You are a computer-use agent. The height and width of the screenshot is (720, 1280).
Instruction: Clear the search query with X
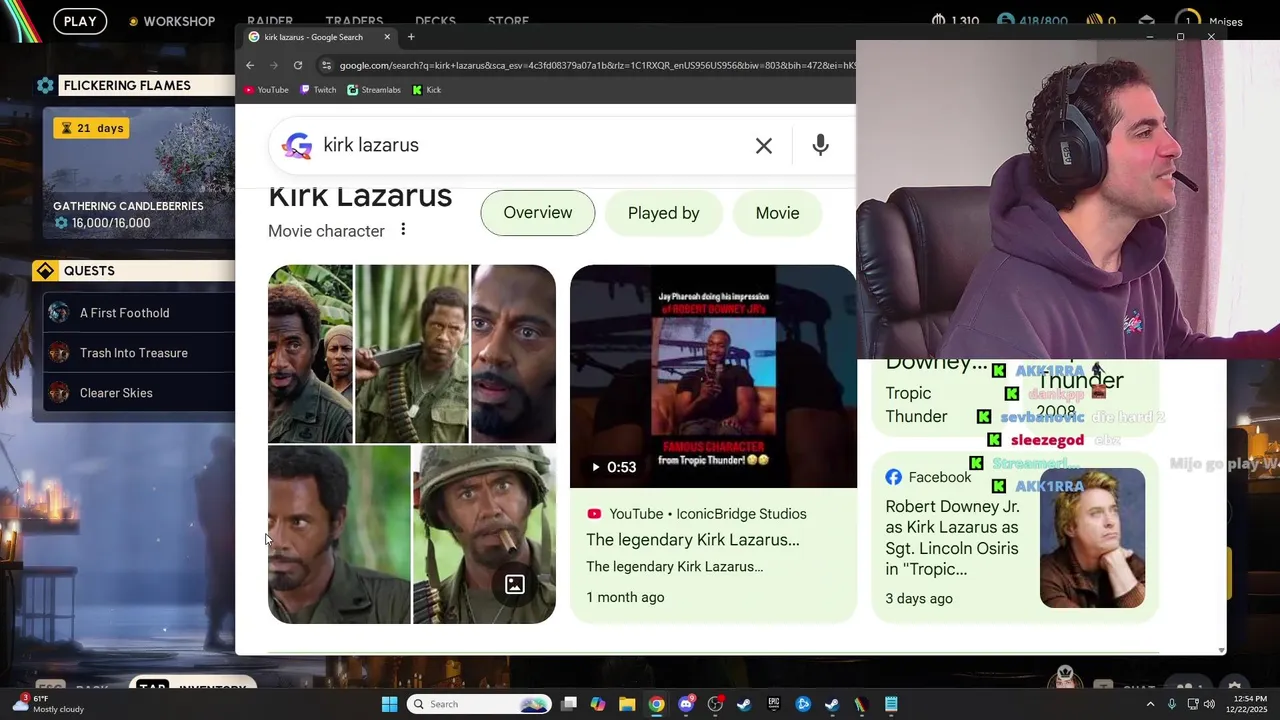pyautogui.click(x=764, y=146)
